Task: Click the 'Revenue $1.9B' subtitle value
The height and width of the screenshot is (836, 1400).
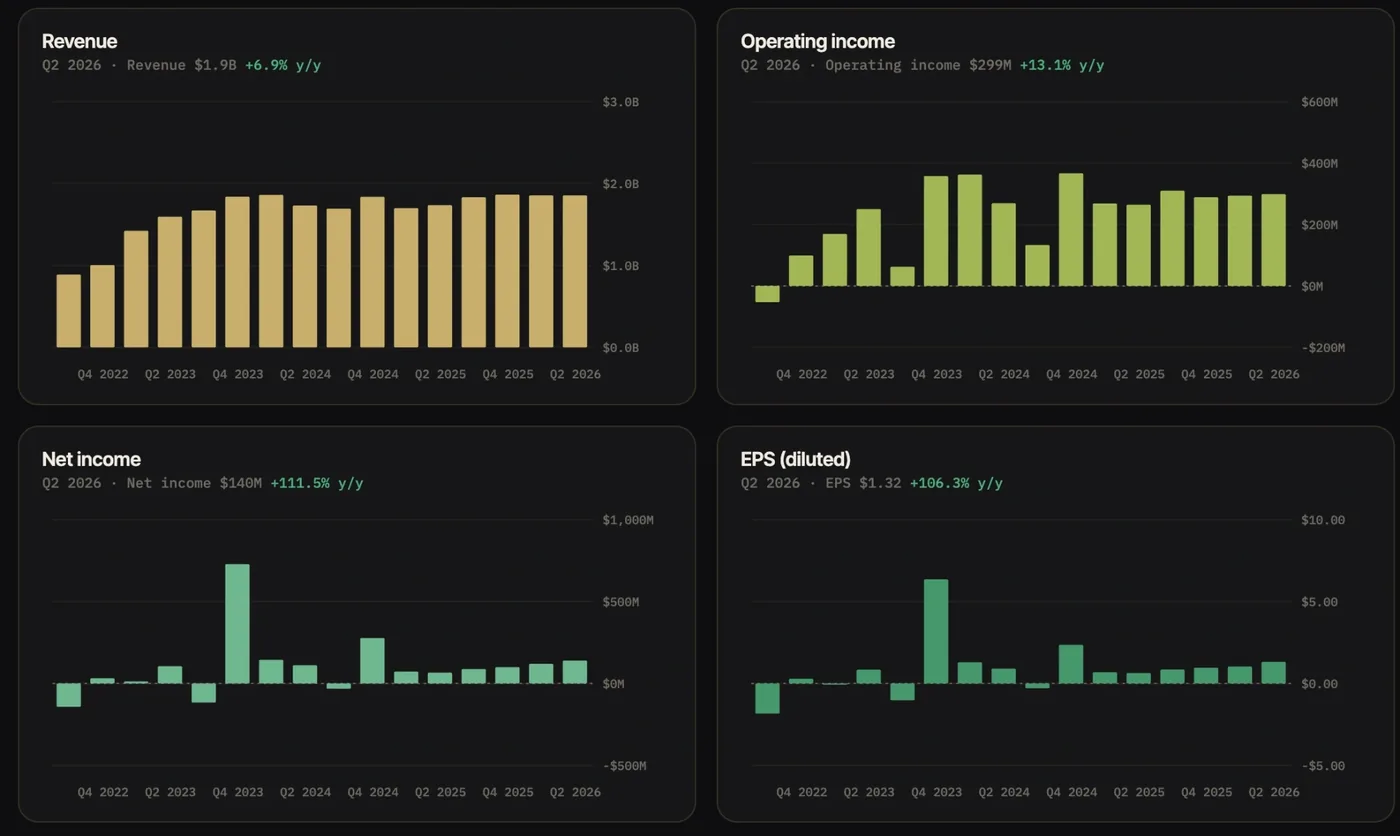Action: pos(181,65)
